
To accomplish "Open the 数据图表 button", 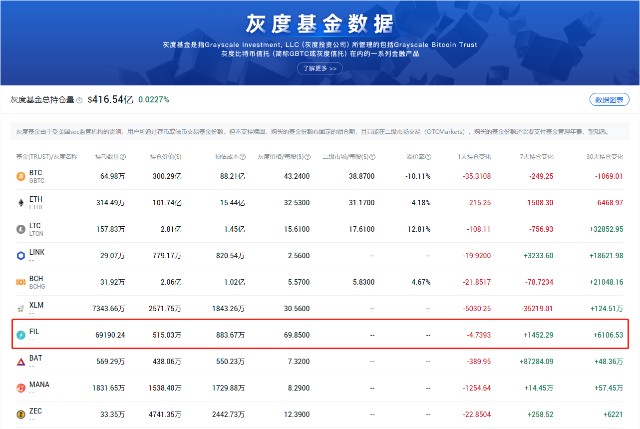I will [609, 100].
